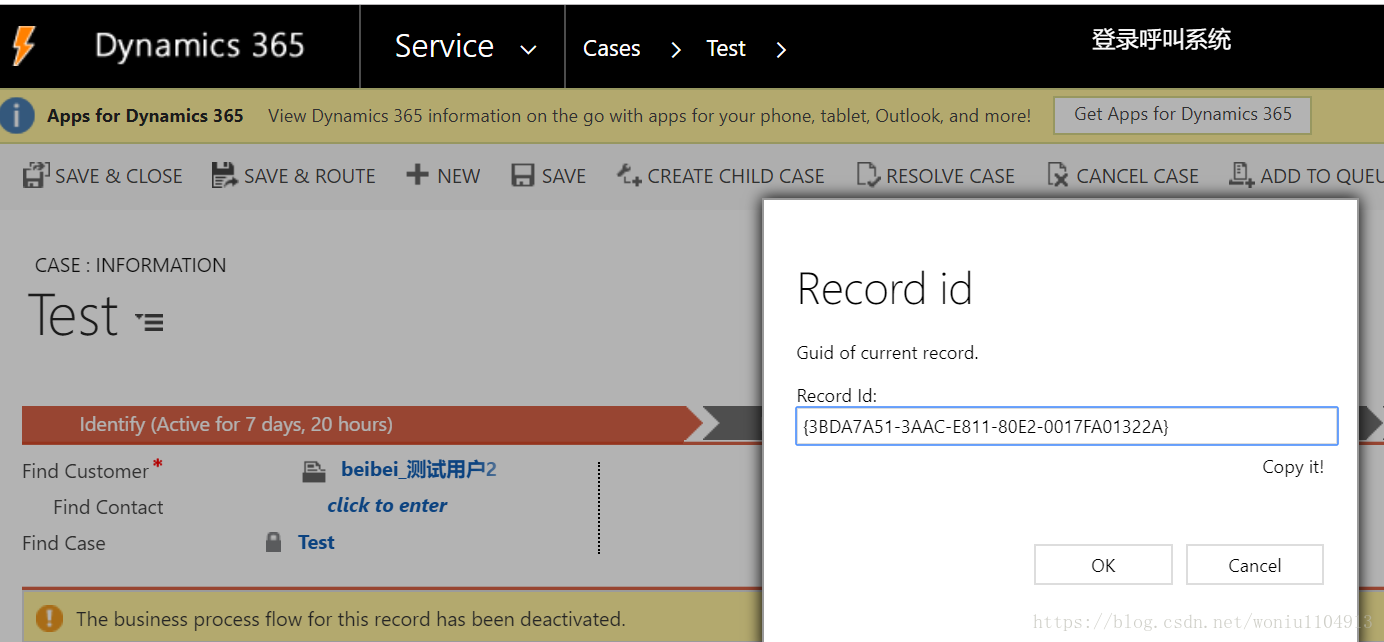
Task: Click Cancel in Record id dialog
Action: coord(1254,565)
